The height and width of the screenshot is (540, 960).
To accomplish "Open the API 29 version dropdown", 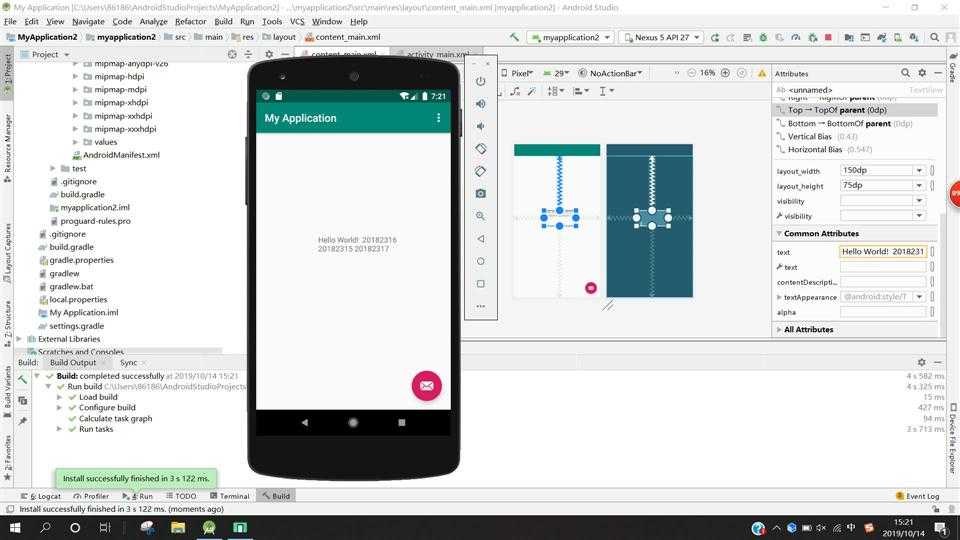I will click(557, 73).
